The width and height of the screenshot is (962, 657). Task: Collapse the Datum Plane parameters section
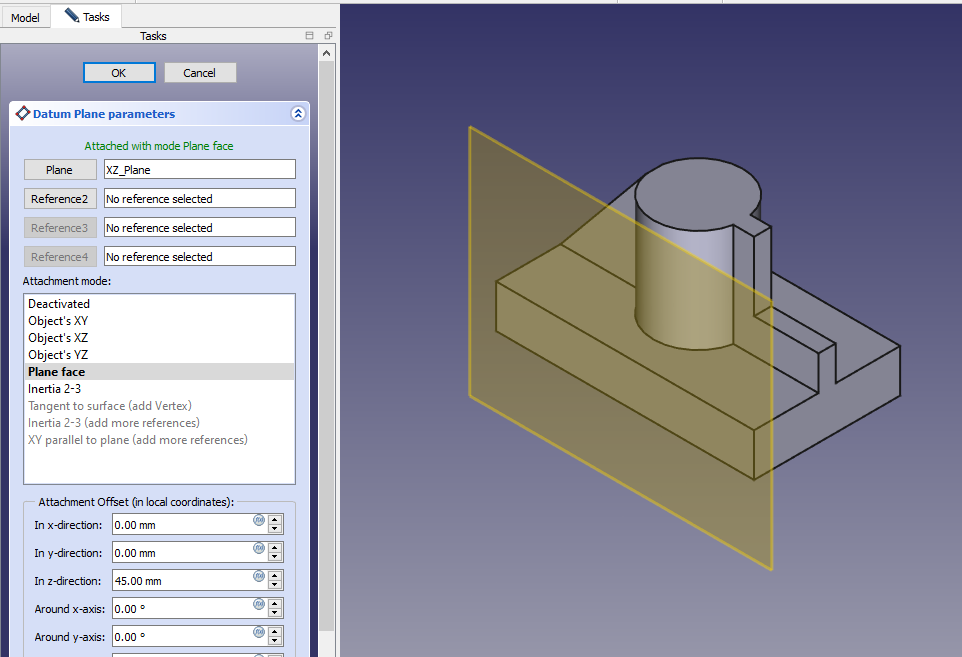(297, 114)
